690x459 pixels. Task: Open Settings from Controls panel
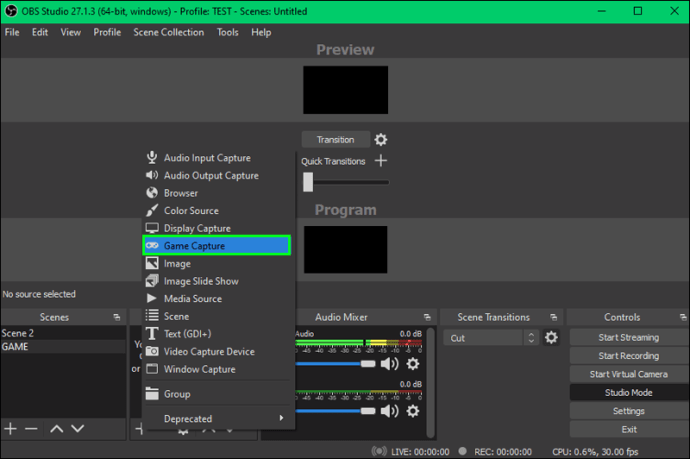[629, 411]
